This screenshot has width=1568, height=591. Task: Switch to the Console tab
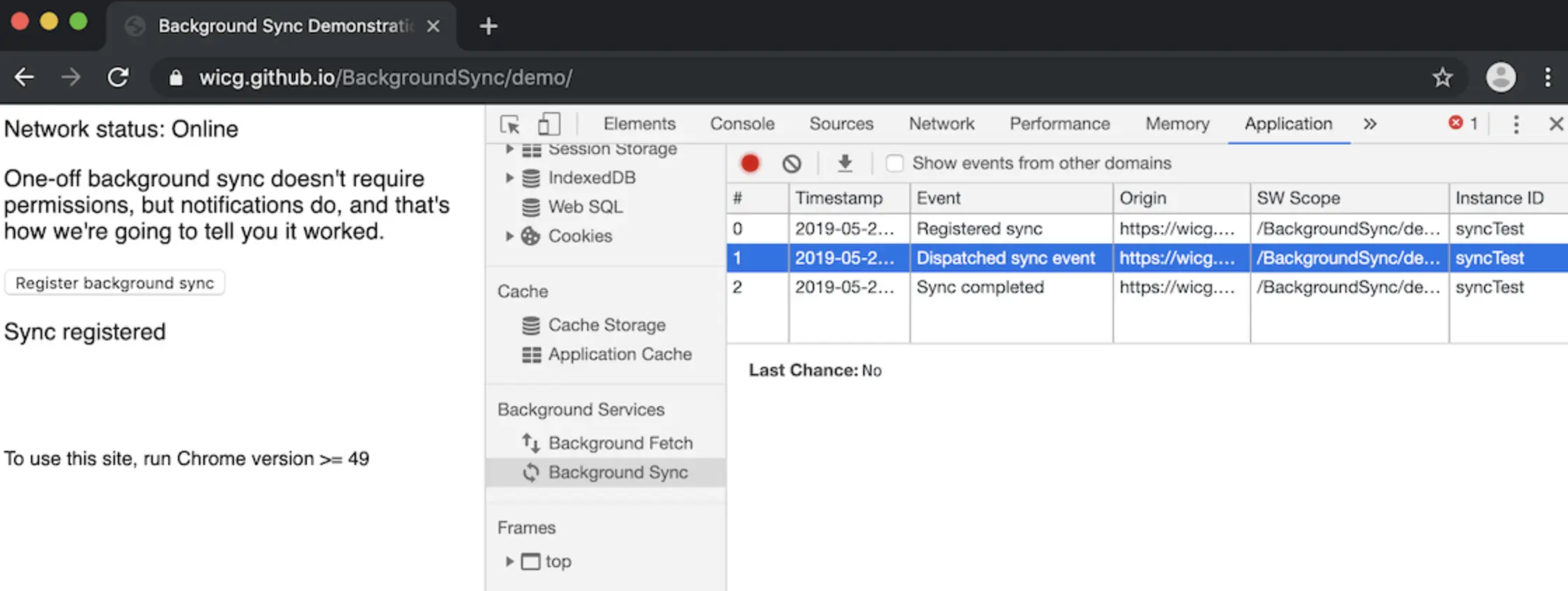click(x=742, y=124)
